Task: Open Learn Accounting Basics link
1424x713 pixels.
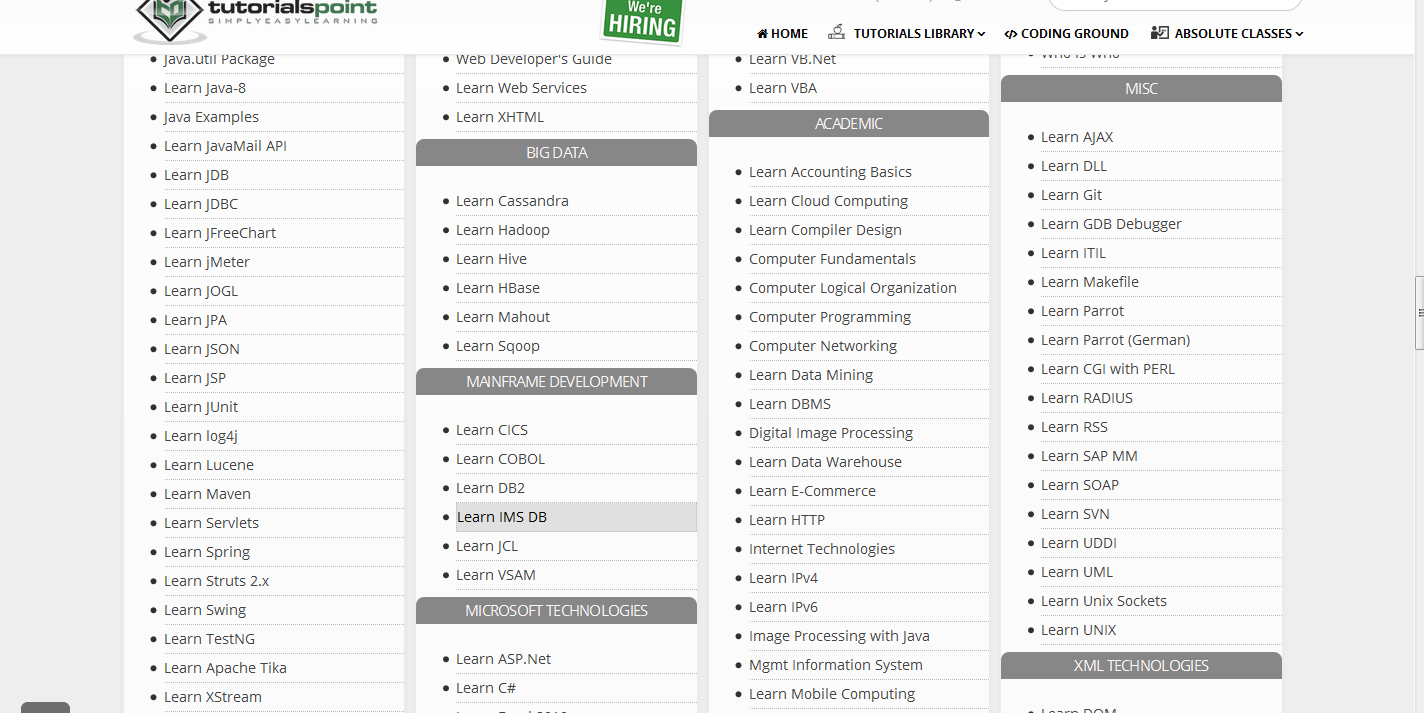Action: (830, 172)
